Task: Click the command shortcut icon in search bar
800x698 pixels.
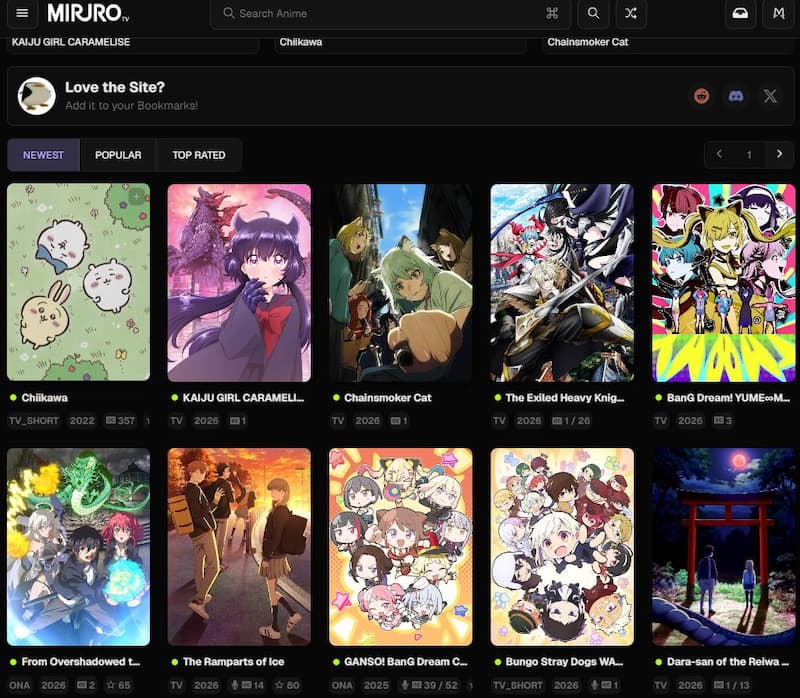Action: [x=552, y=13]
